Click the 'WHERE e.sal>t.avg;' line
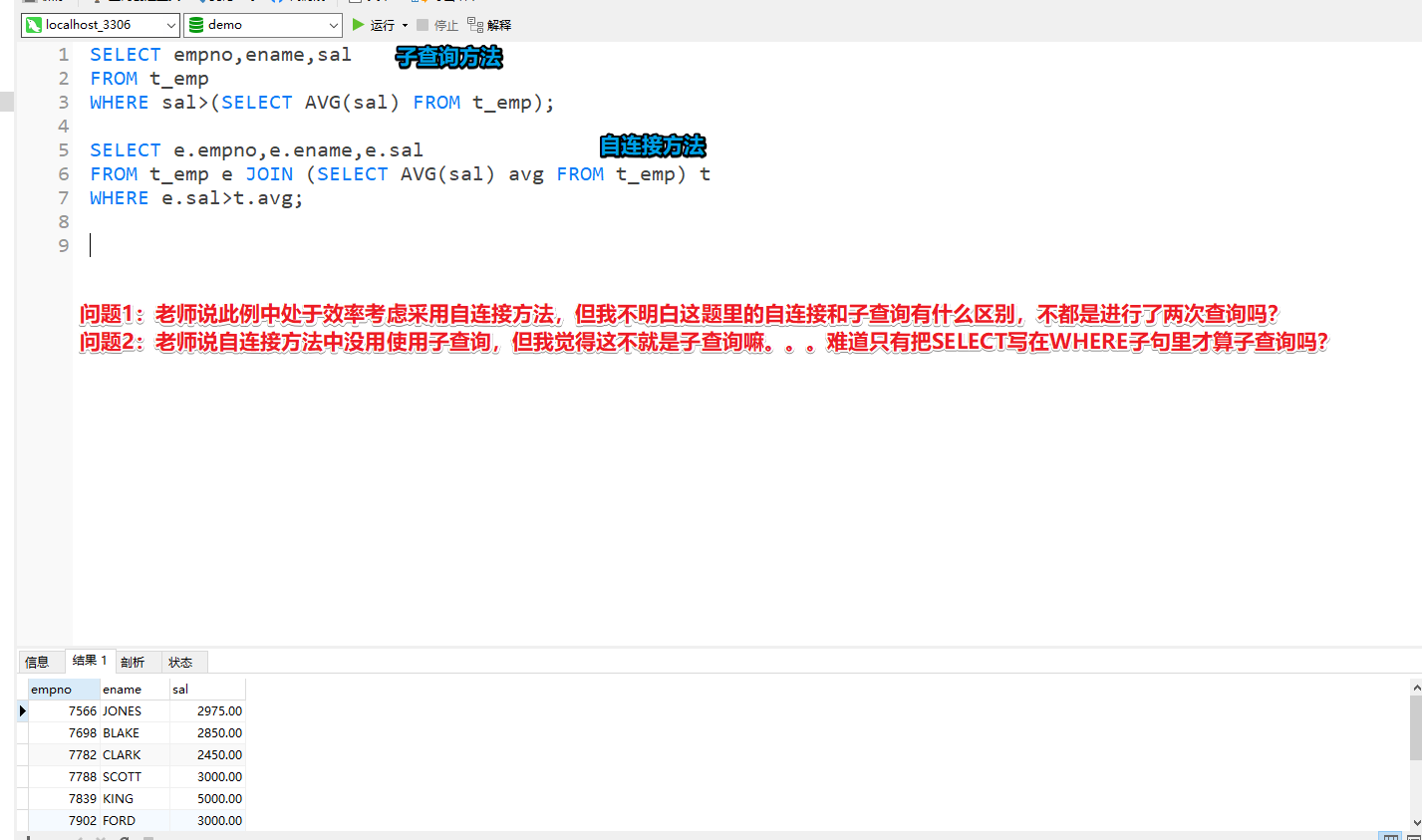Image resolution: width=1422 pixels, height=840 pixels. (196, 198)
